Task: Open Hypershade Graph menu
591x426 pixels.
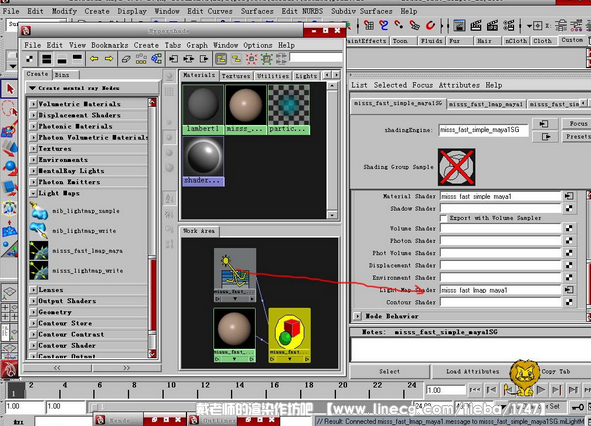Action: [197, 45]
